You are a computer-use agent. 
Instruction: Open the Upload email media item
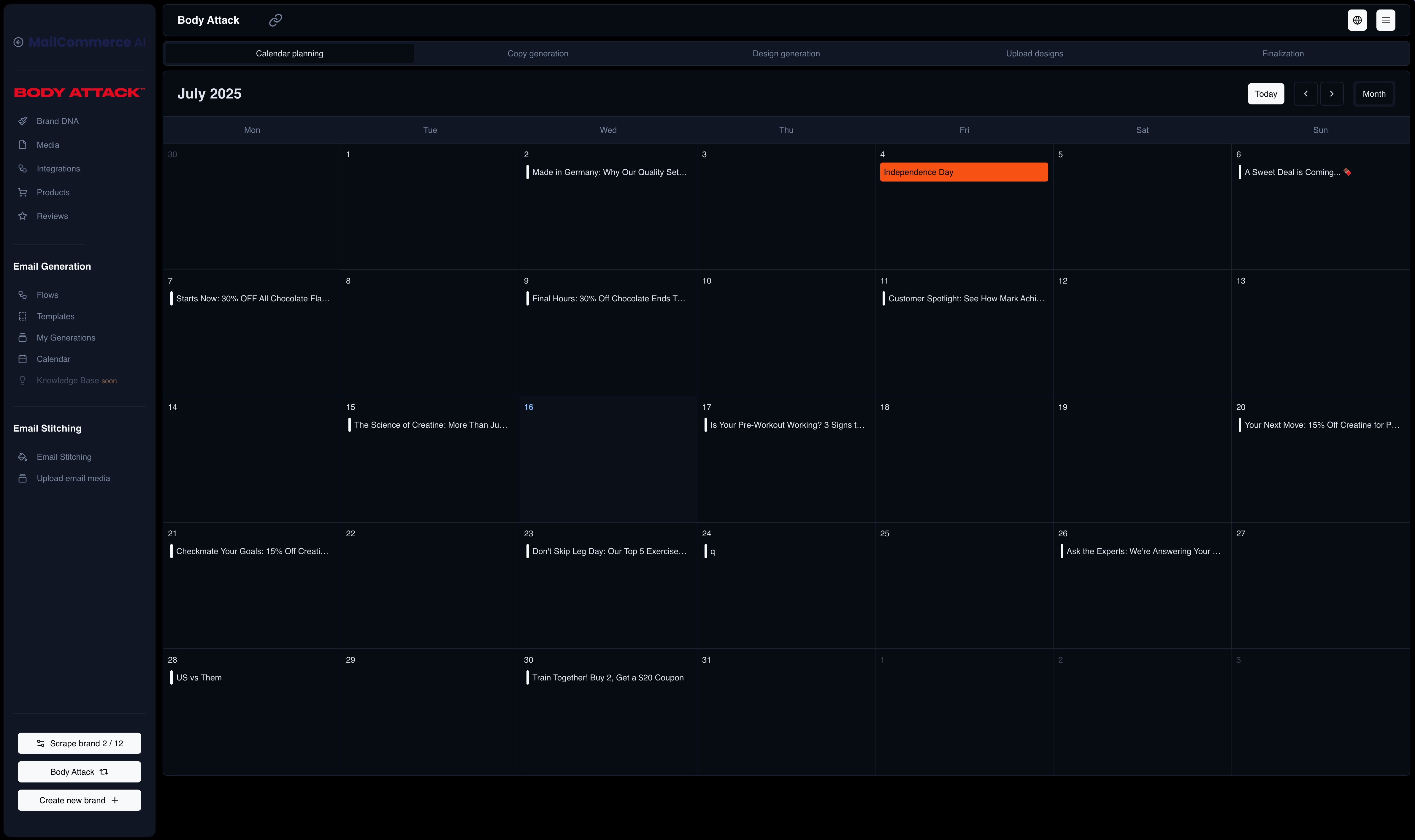(x=73, y=478)
